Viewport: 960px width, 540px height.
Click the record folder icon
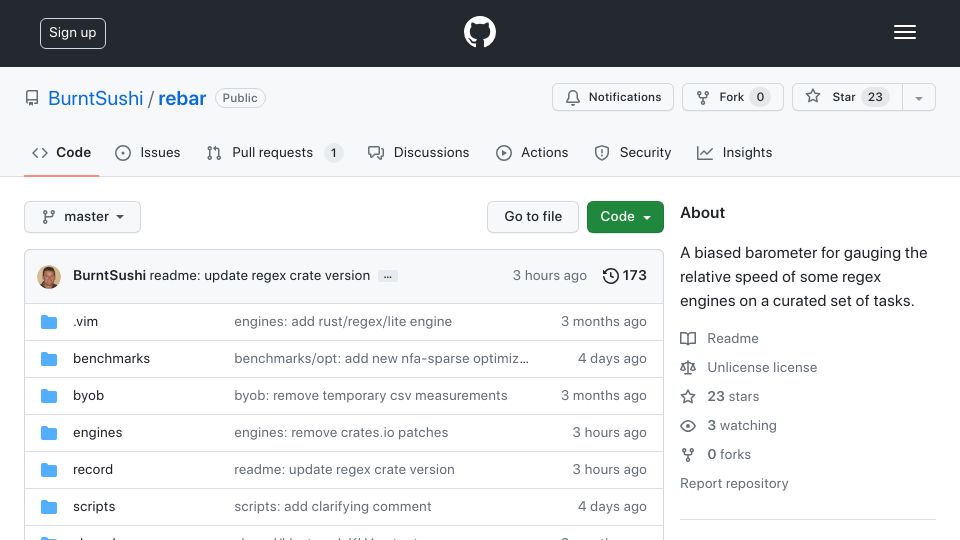[x=49, y=470]
